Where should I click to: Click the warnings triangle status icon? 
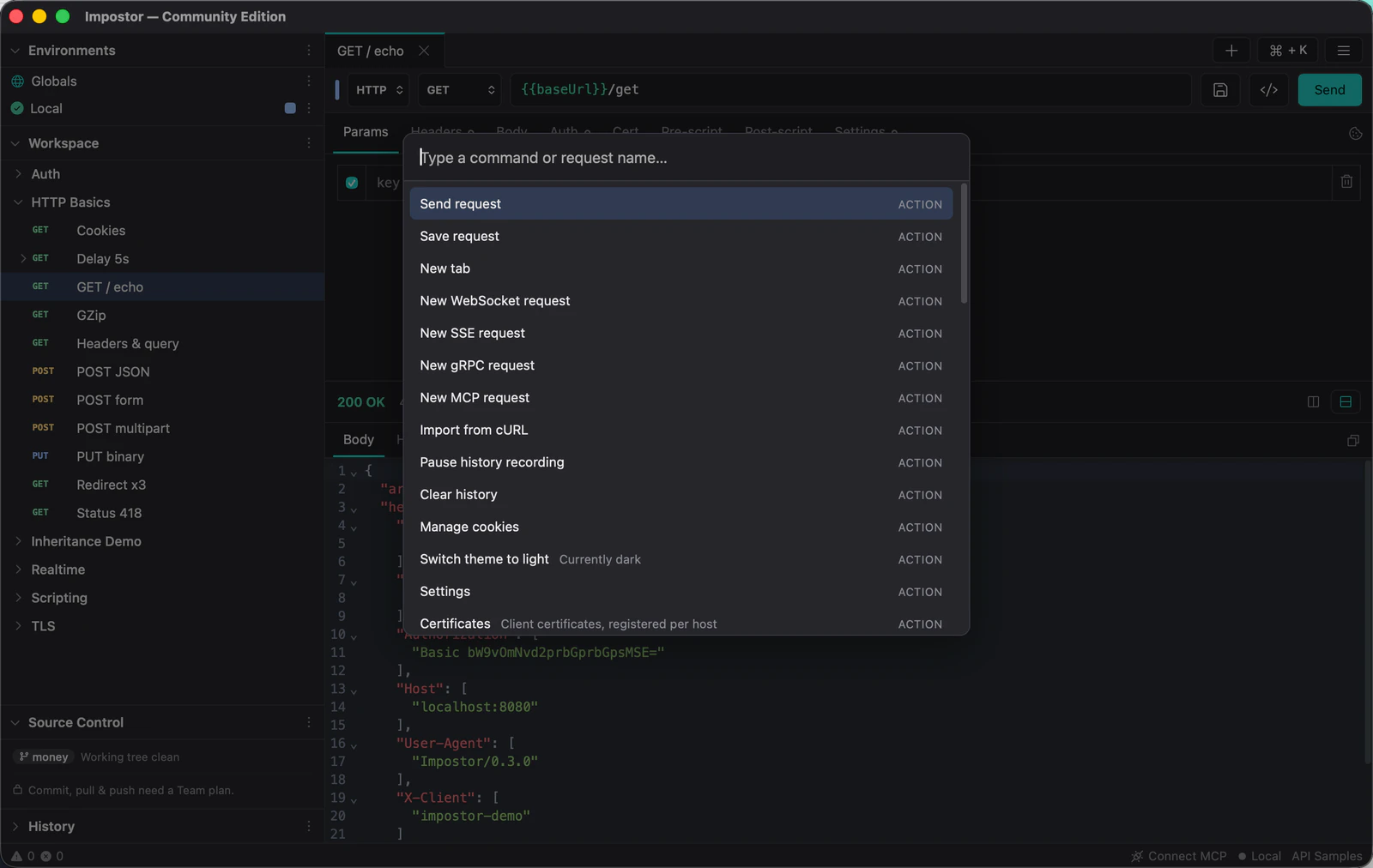click(16, 856)
